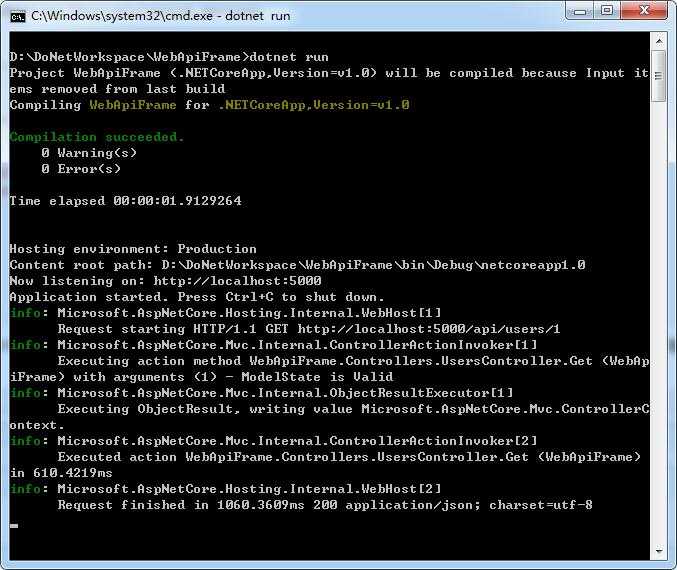Click 'Application started. Press Ctrl+C' line
677x570 pixels.
197,297
